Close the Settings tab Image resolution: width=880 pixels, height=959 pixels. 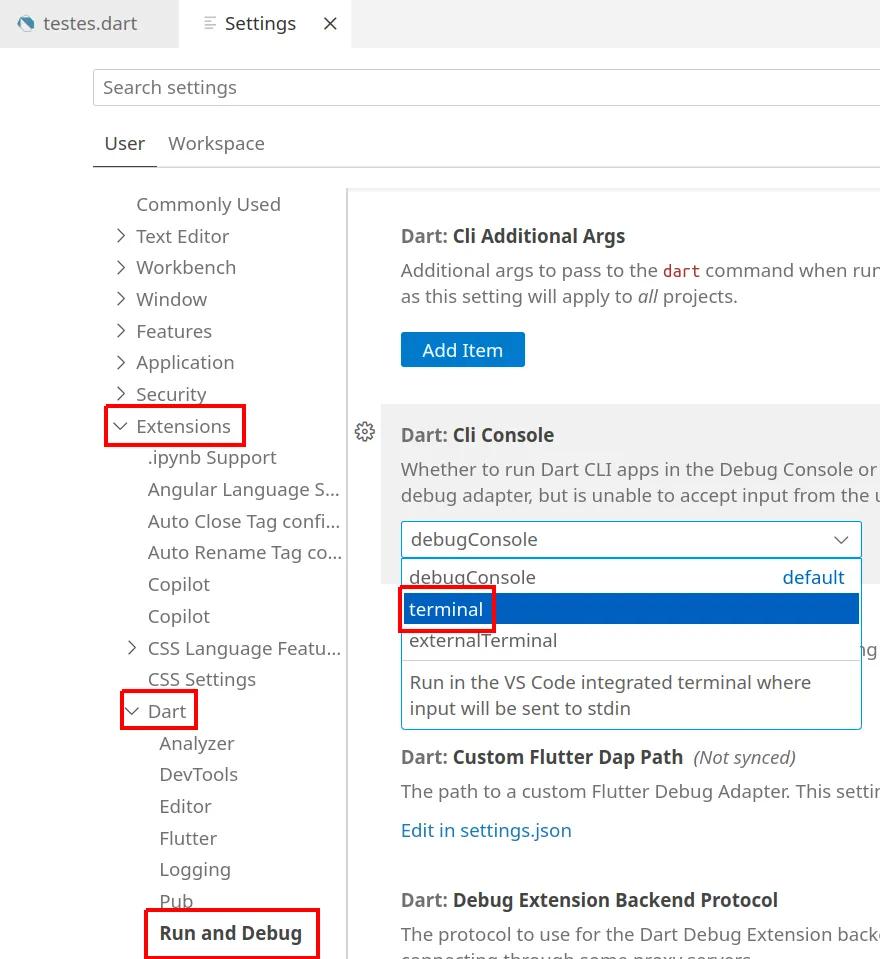pyautogui.click(x=330, y=24)
